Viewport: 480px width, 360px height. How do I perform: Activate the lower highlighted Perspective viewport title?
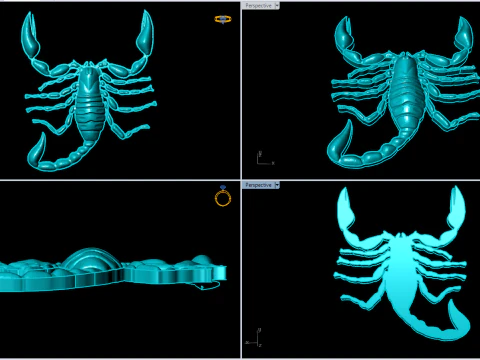click(x=258, y=185)
